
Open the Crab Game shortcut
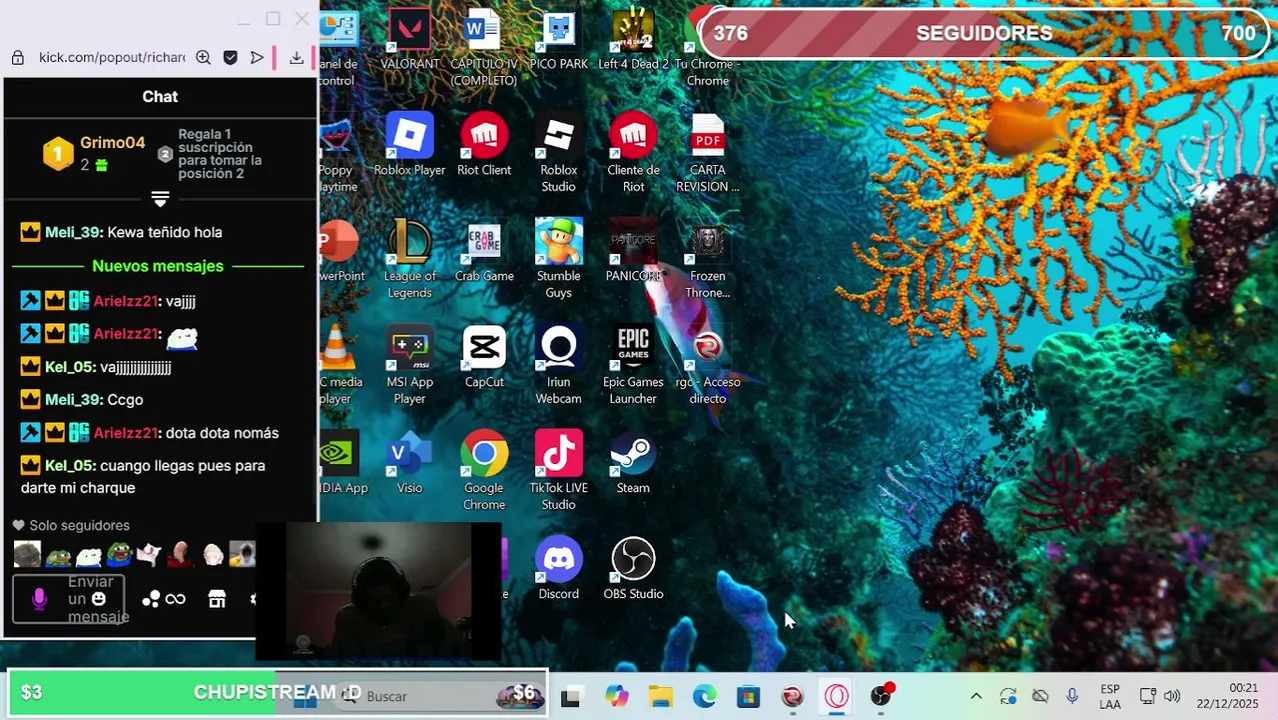pos(484,252)
